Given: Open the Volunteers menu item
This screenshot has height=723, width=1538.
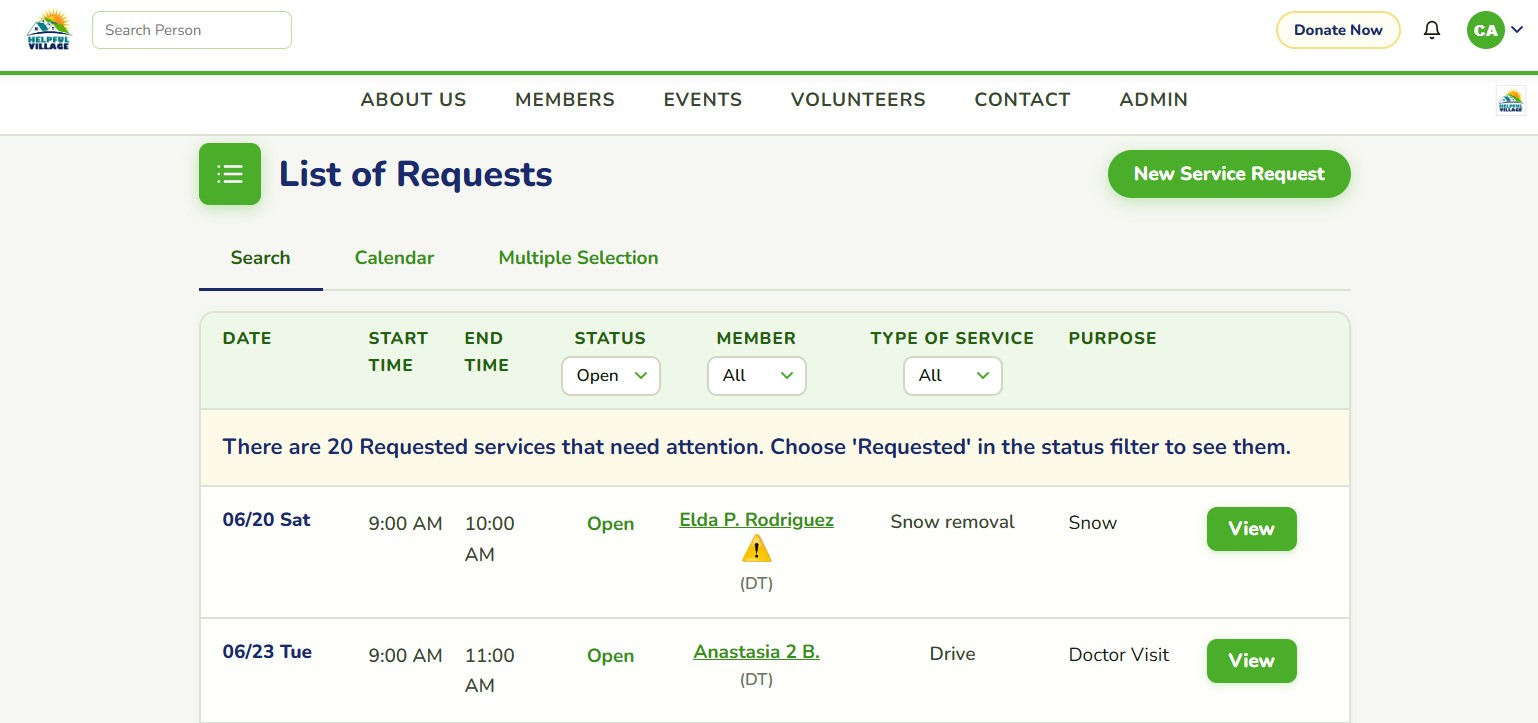Looking at the screenshot, I should 858,100.
